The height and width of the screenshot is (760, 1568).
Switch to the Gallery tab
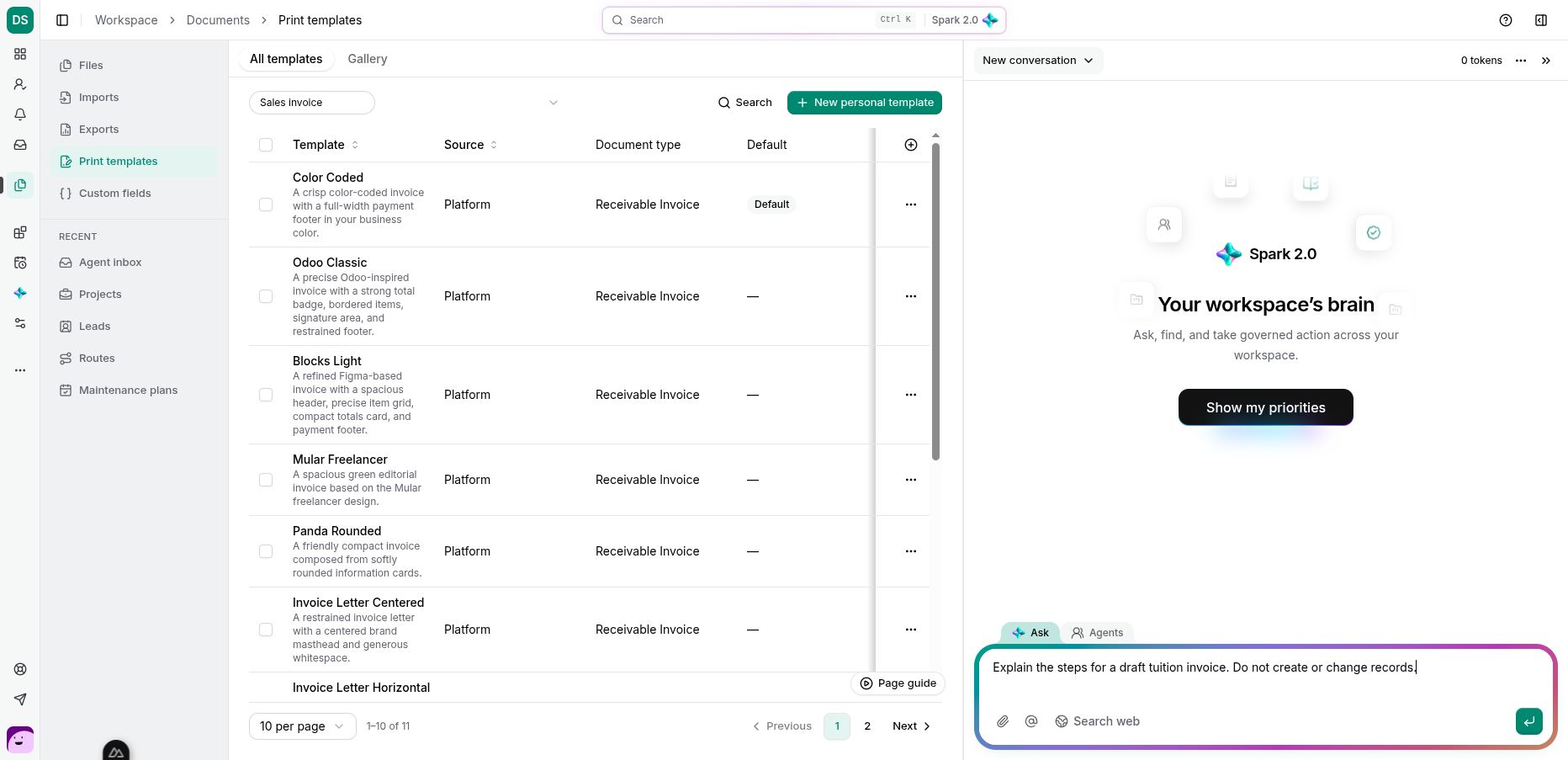click(x=368, y=59)
